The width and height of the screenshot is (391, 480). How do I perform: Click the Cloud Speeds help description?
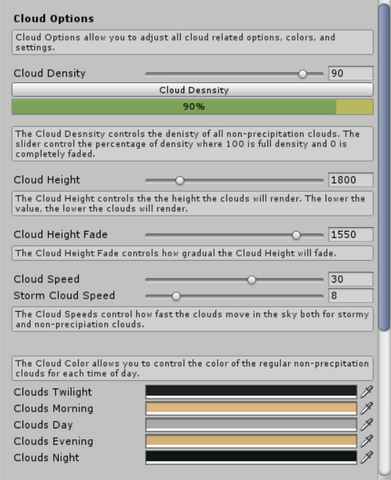click(x=193, y=319)
